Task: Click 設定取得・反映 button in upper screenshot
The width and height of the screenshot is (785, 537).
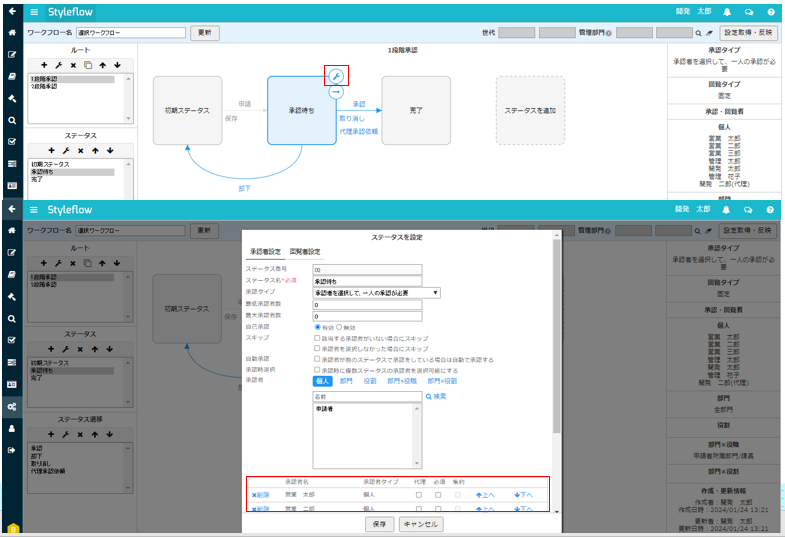Action: click(748, 33)
